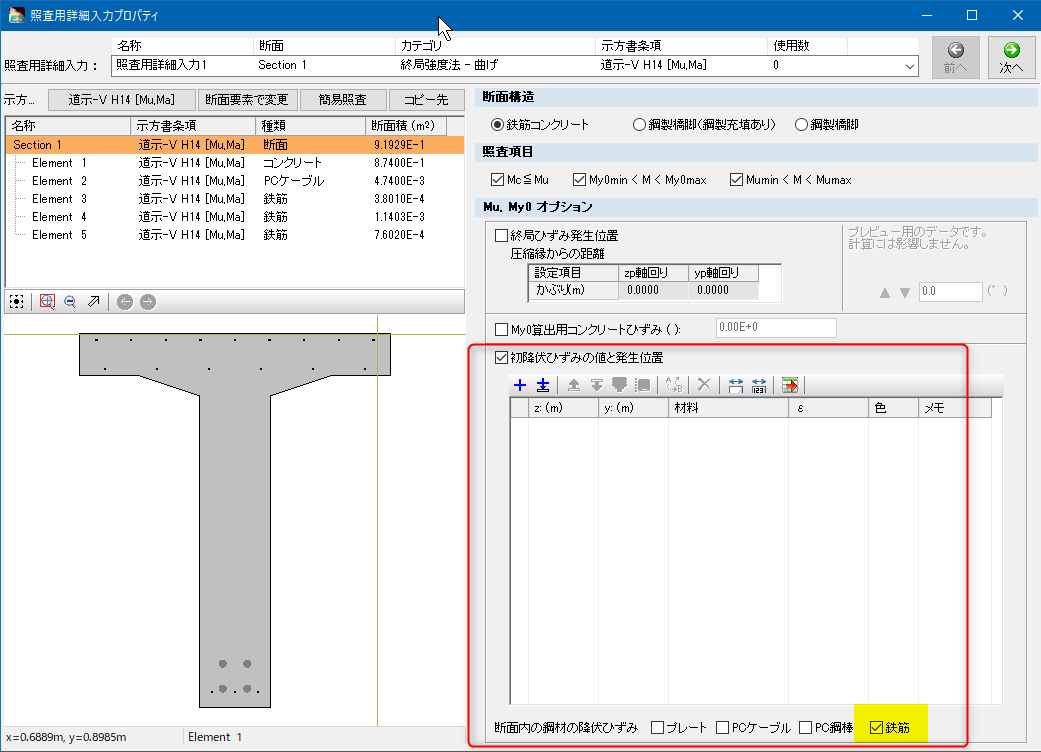Viewport: 1041px width, 752px height.
Task: Click the 簡易照査 button
Action: (342, 99)
